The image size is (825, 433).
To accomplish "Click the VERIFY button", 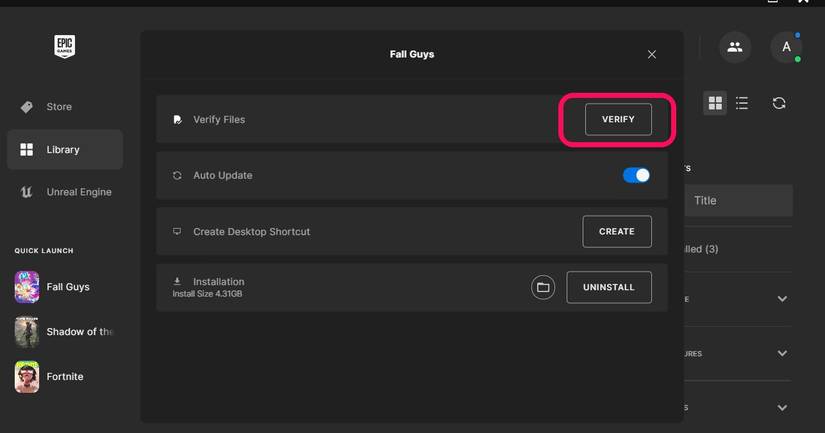I will point(618,119).
